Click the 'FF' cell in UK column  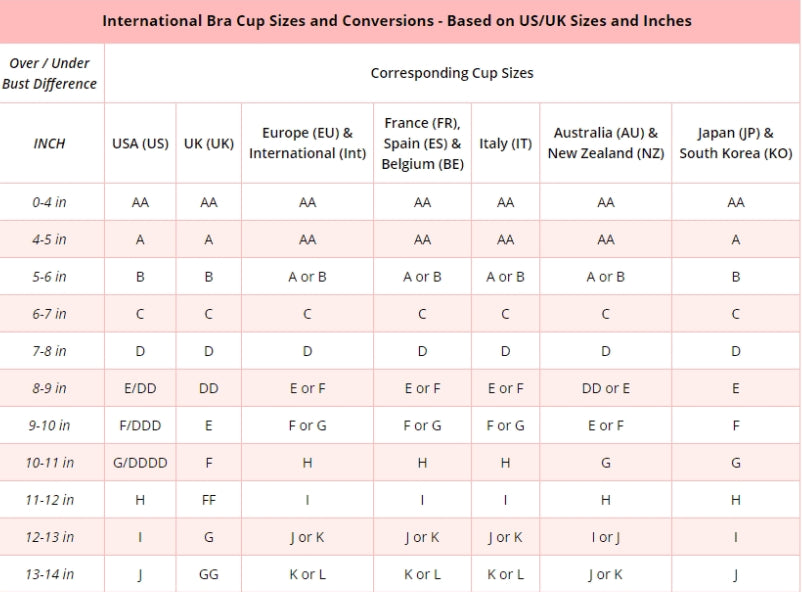click(x=208, y=500)
